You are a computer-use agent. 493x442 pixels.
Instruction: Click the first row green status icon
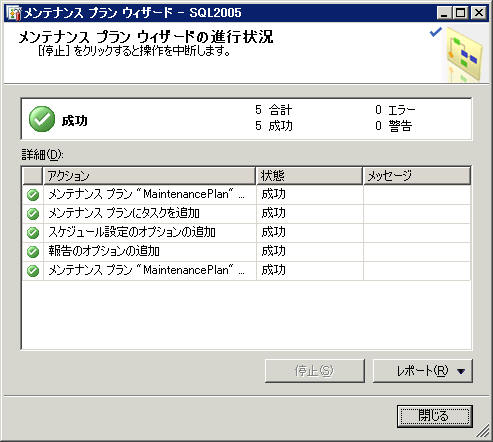click(33, 195)
